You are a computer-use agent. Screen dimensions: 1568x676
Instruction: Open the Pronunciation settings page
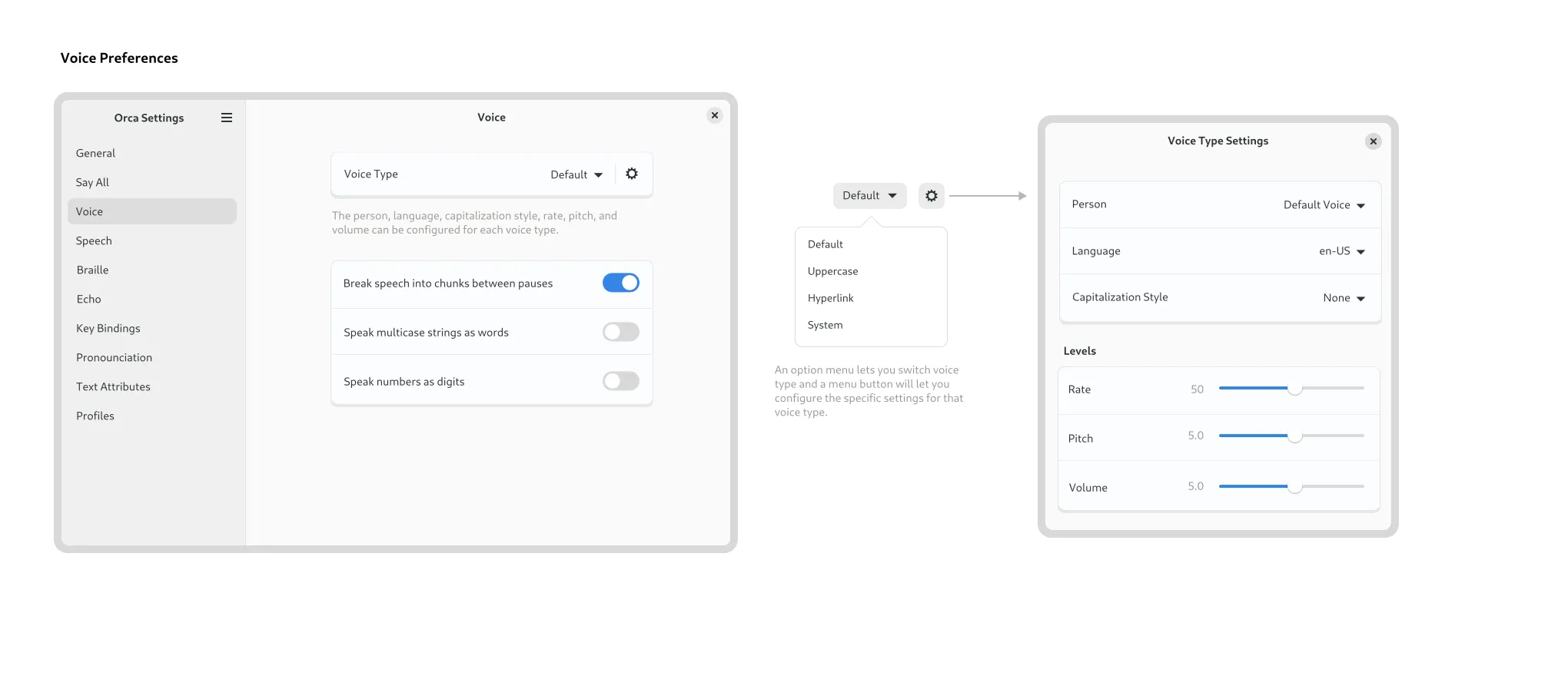pos(114,358)
